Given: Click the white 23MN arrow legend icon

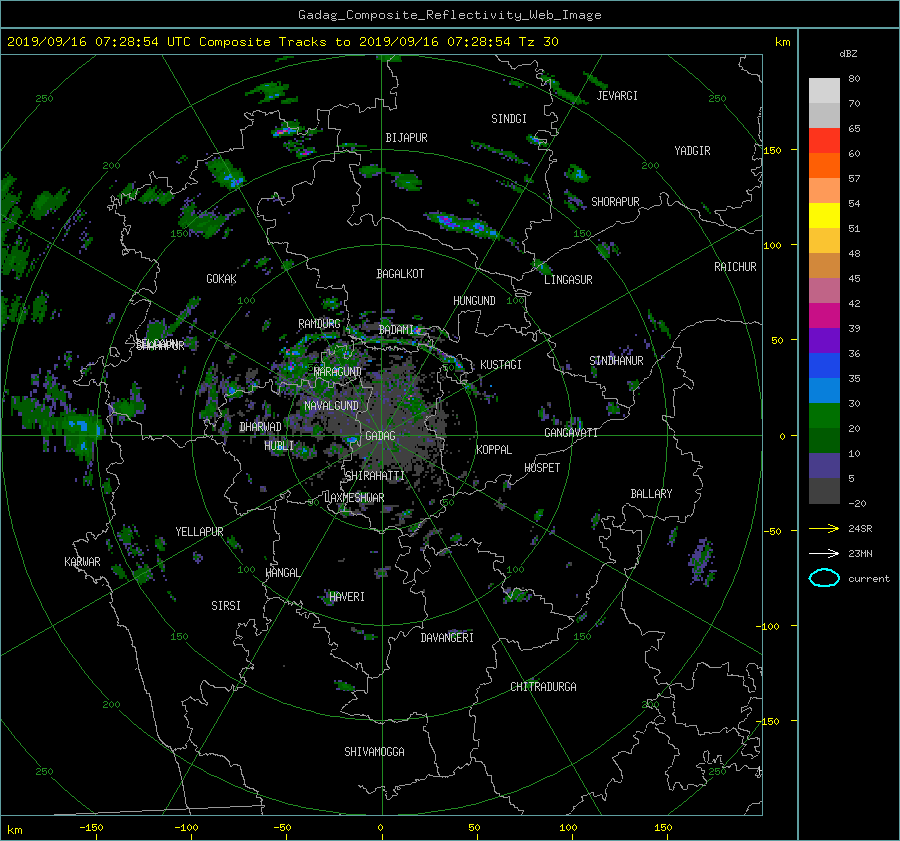Looking at the screenshot, I should tap(824, 553).
